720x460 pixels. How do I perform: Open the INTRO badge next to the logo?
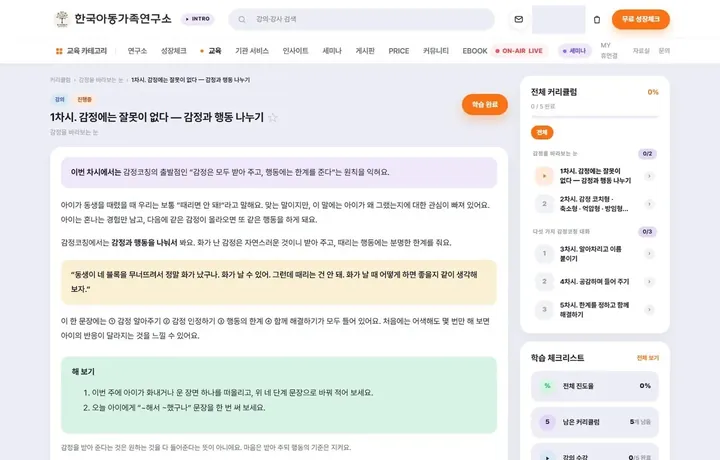197,19
